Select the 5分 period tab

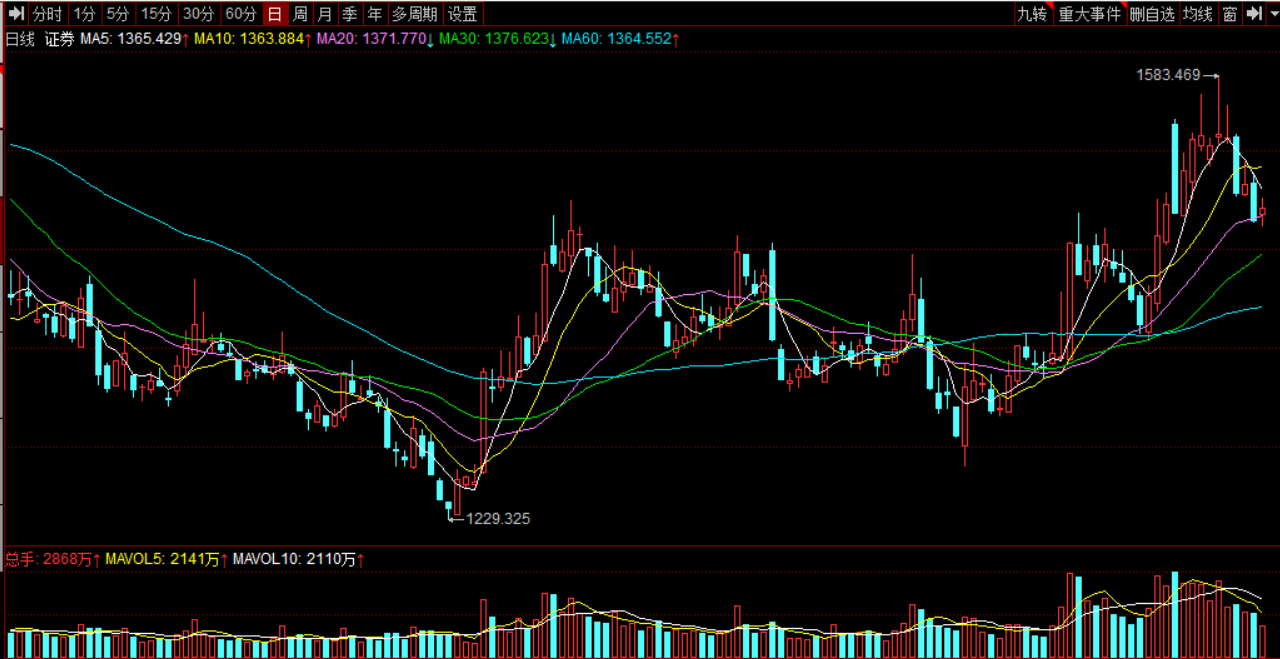click(x=118, y=14)
